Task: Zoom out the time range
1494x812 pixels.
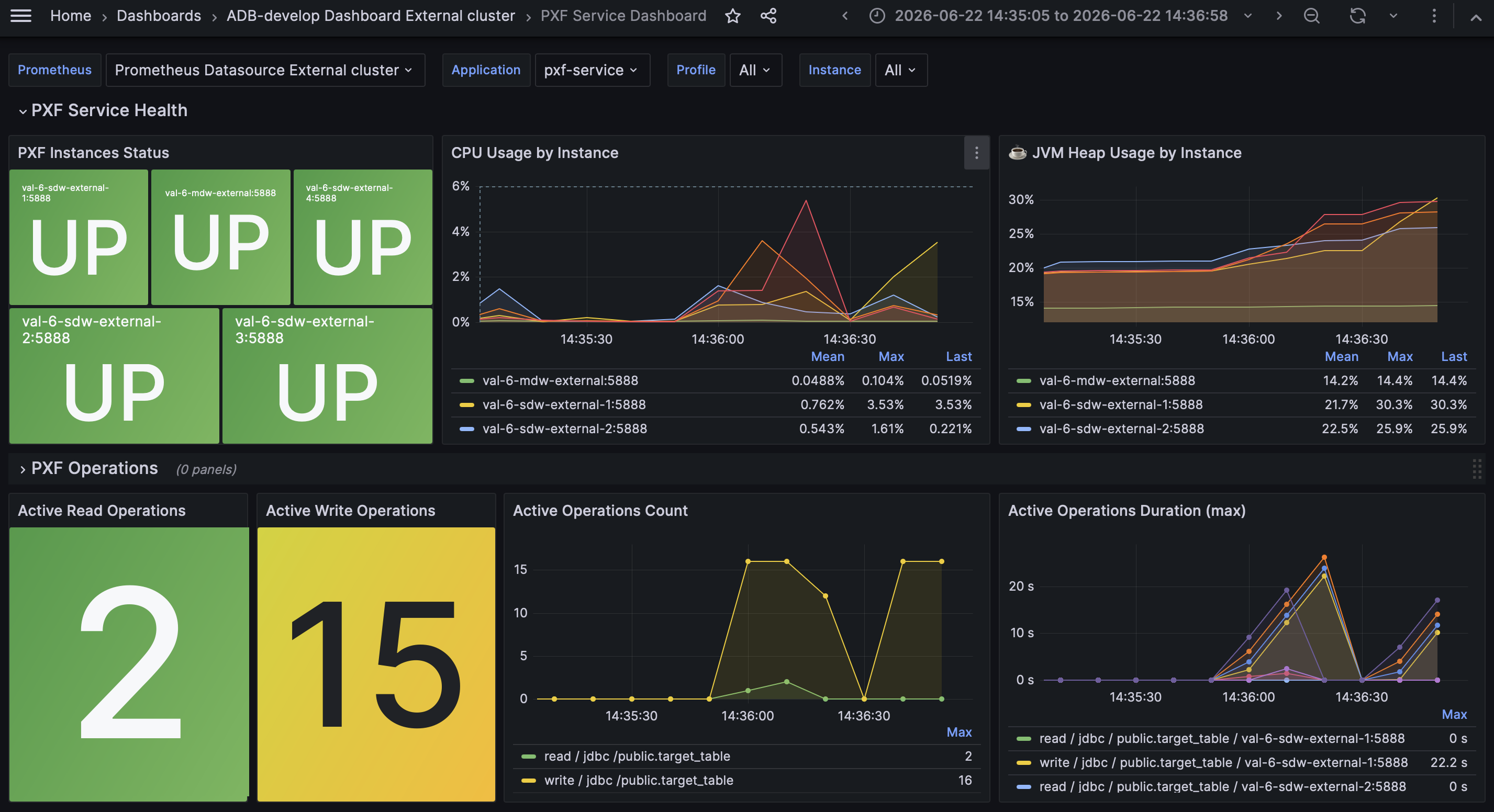Action: (x=1312, y=16)
